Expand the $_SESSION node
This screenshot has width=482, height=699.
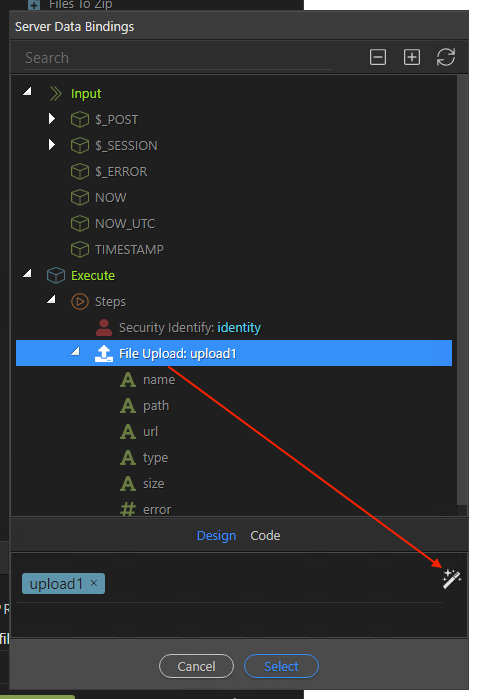point(52,145)
